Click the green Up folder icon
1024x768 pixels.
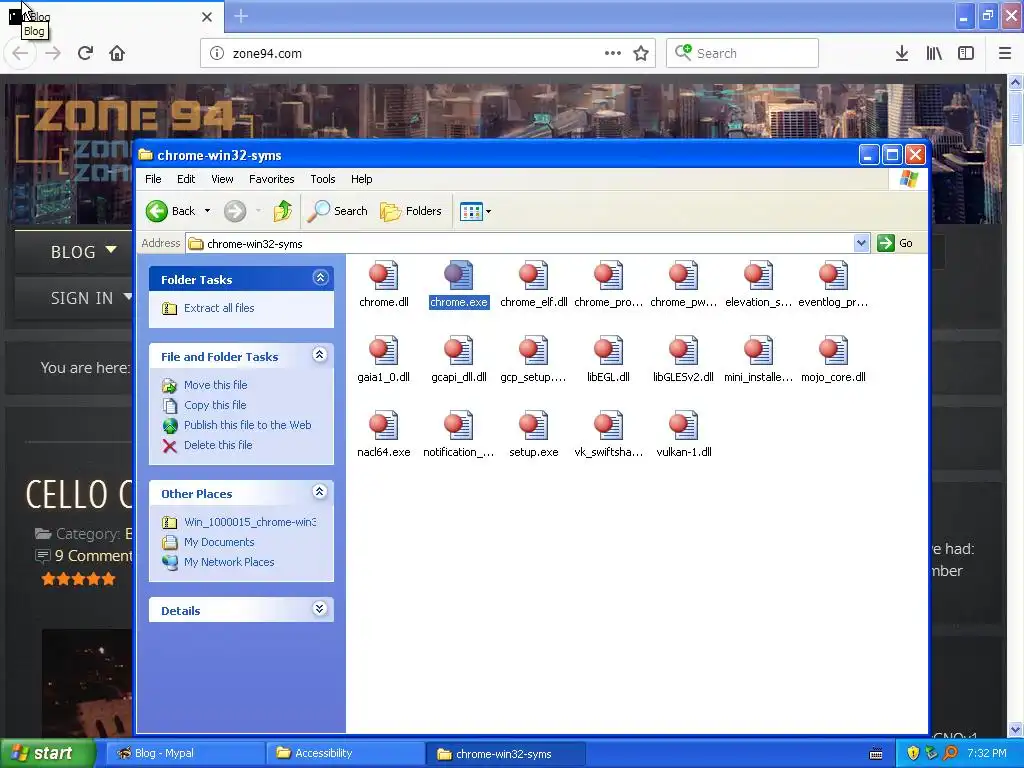(282, 211)
